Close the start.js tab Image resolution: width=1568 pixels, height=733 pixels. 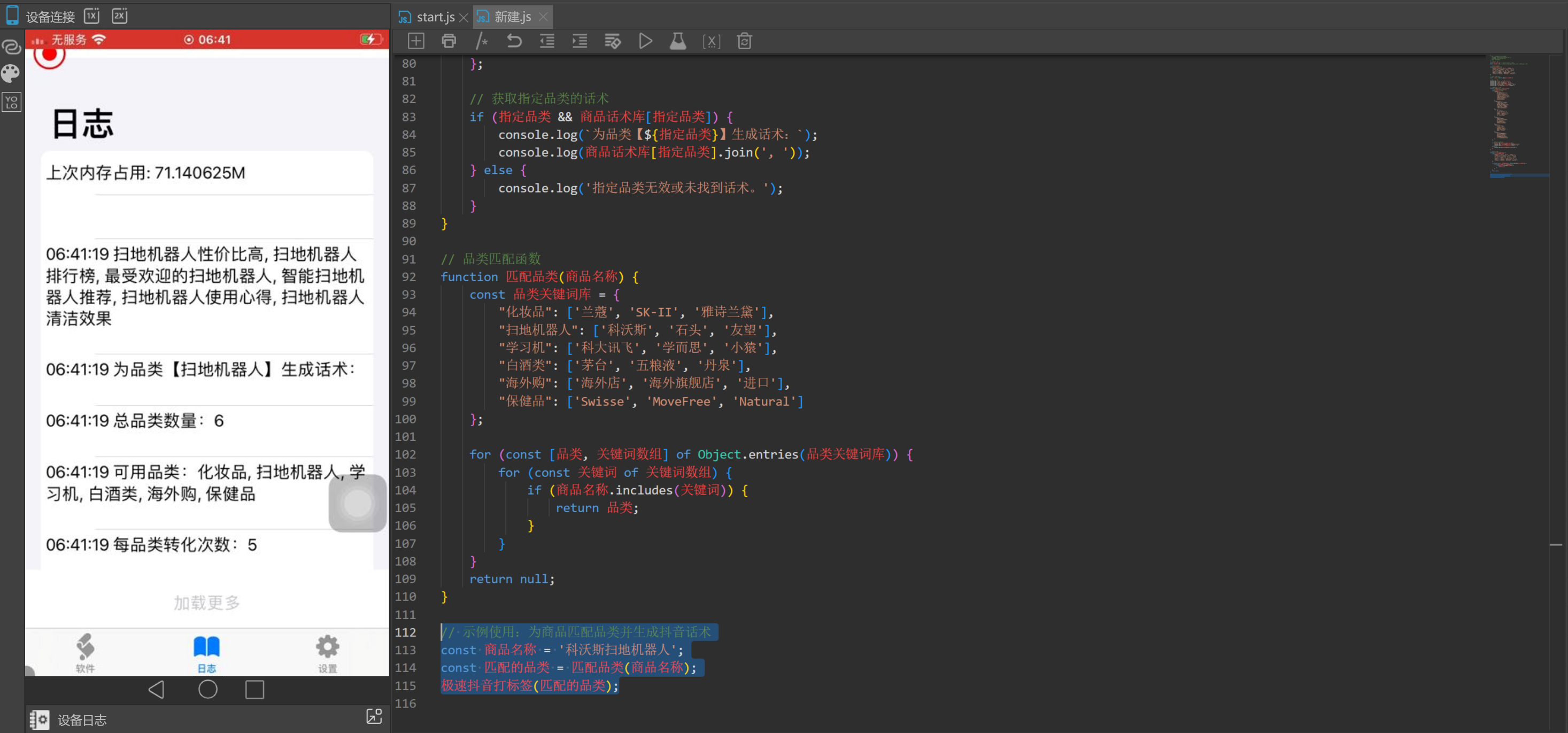coord(463,18)
